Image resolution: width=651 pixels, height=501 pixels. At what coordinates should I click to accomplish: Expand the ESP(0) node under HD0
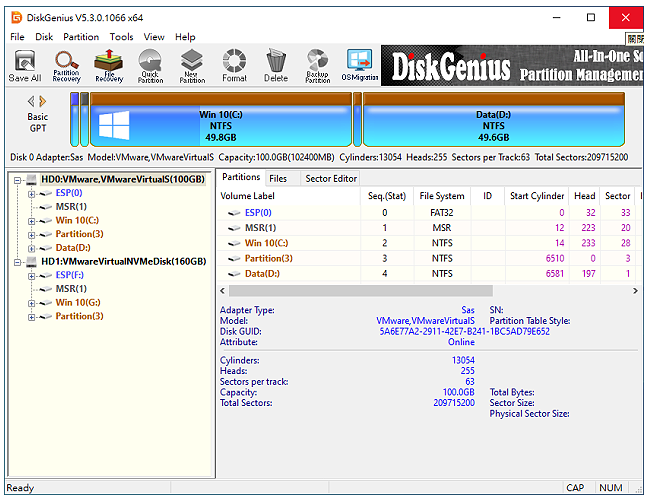click(31, 194)
